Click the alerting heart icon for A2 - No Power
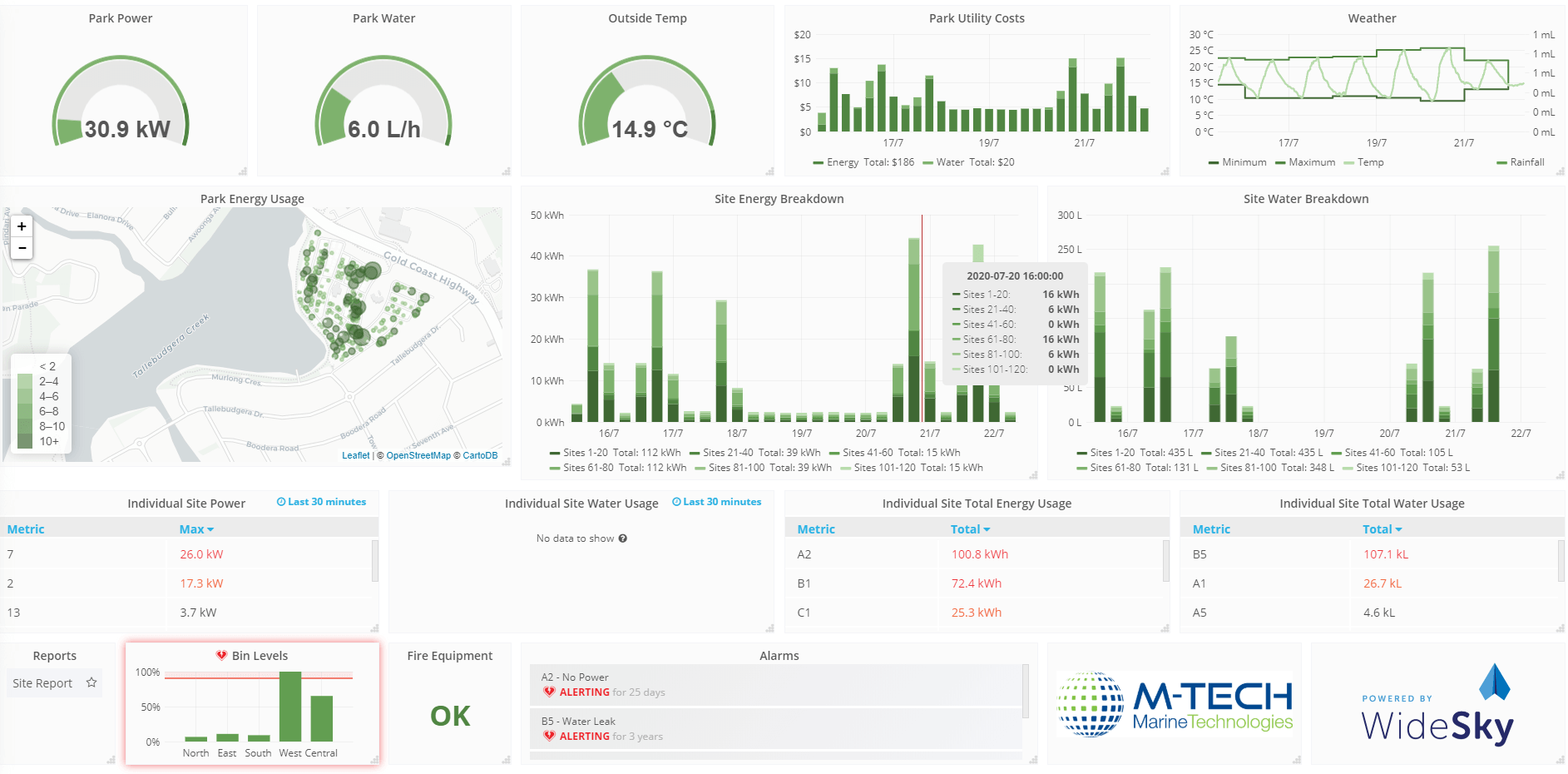Viewport: 1568px width, 774px height. tap(549, 692)
